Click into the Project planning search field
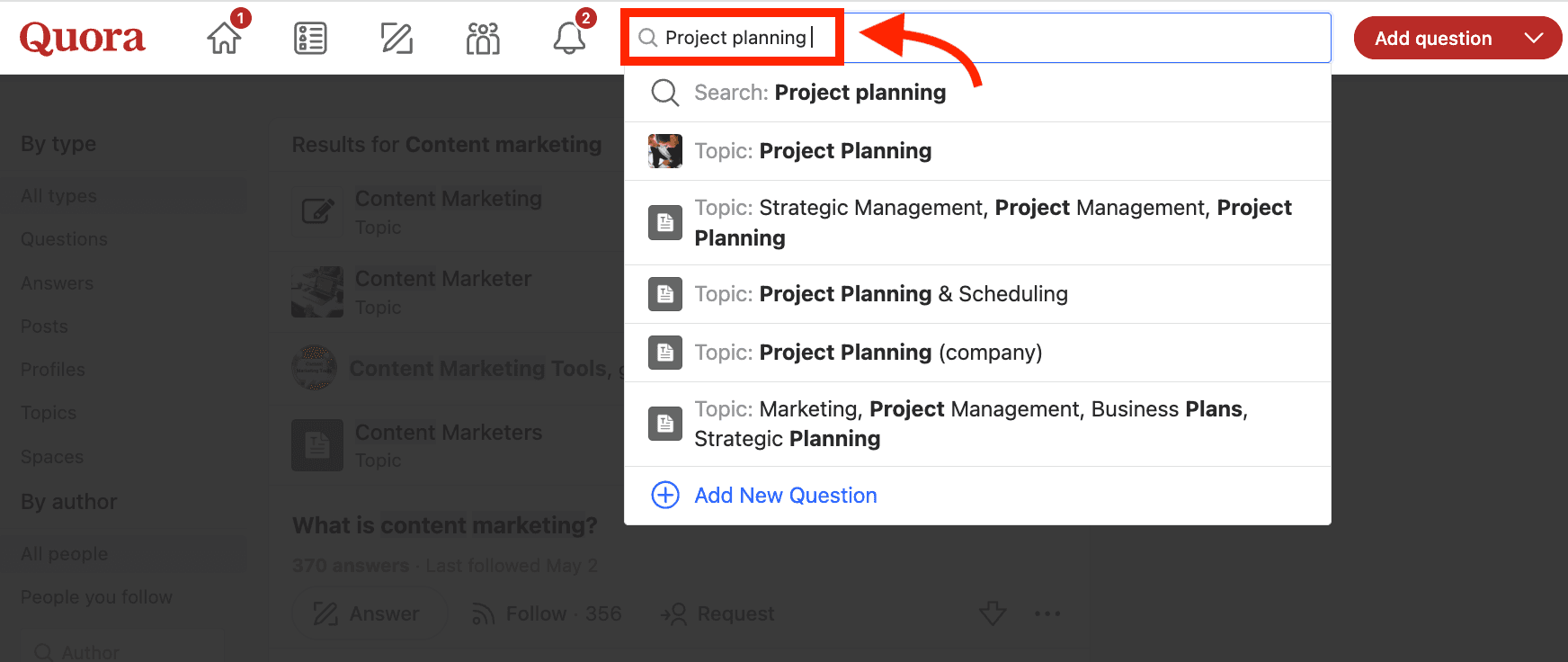 pos(989,38)
